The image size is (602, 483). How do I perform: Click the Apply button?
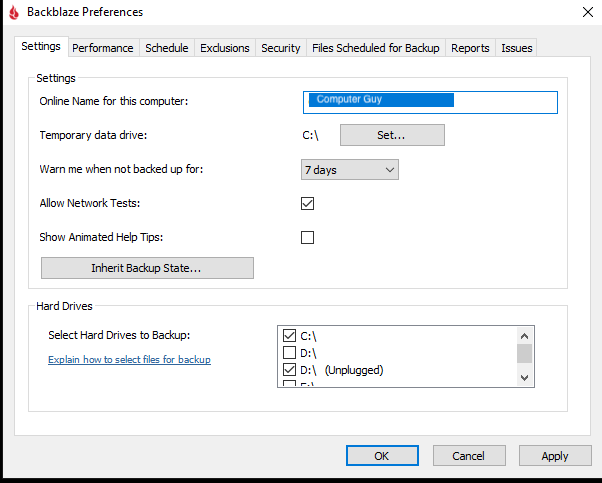[x=555, y=456]
